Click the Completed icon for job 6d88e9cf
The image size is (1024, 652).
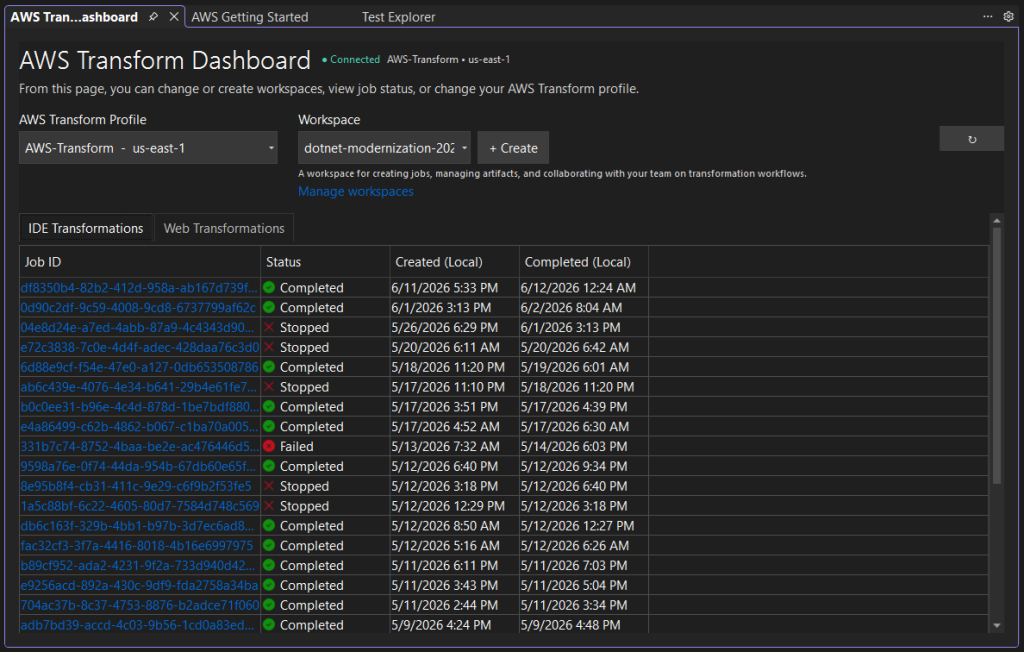point(269,367)
